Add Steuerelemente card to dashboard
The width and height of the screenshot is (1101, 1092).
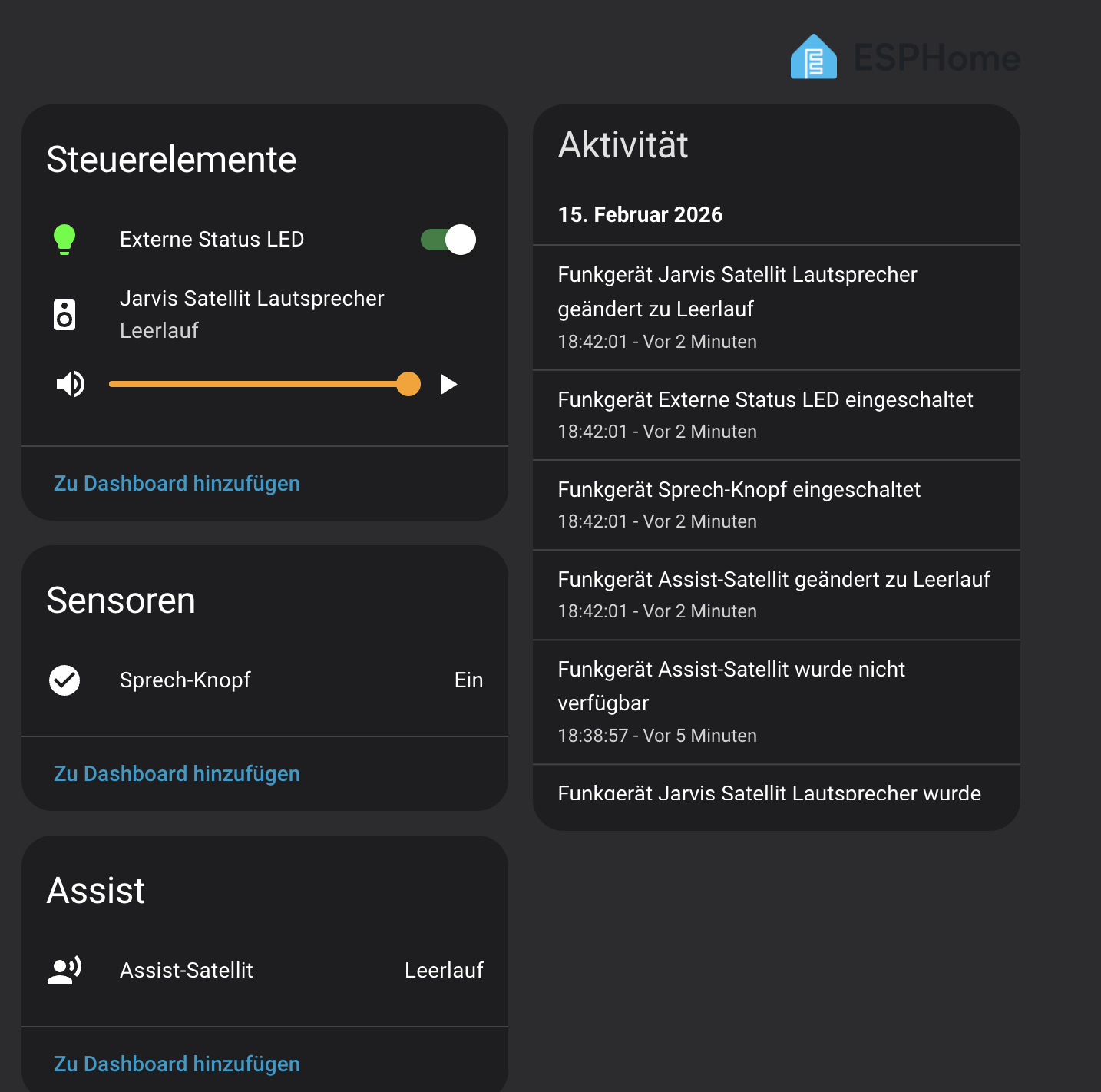click(x=177, y=484)
